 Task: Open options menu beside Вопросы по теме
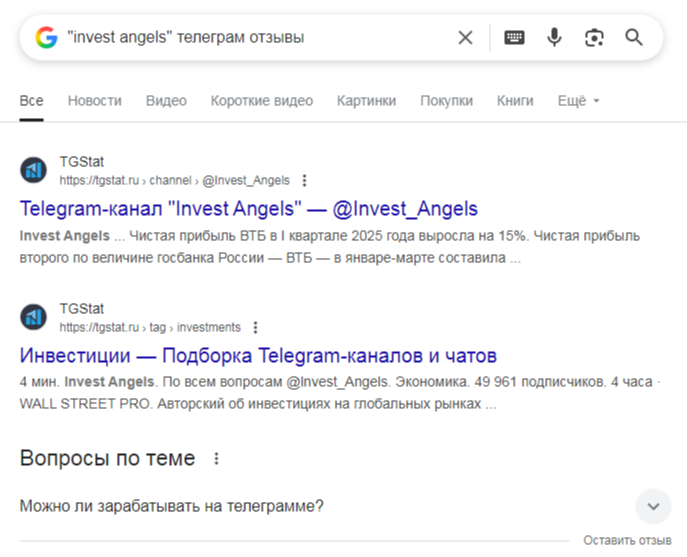coord(216,459)
